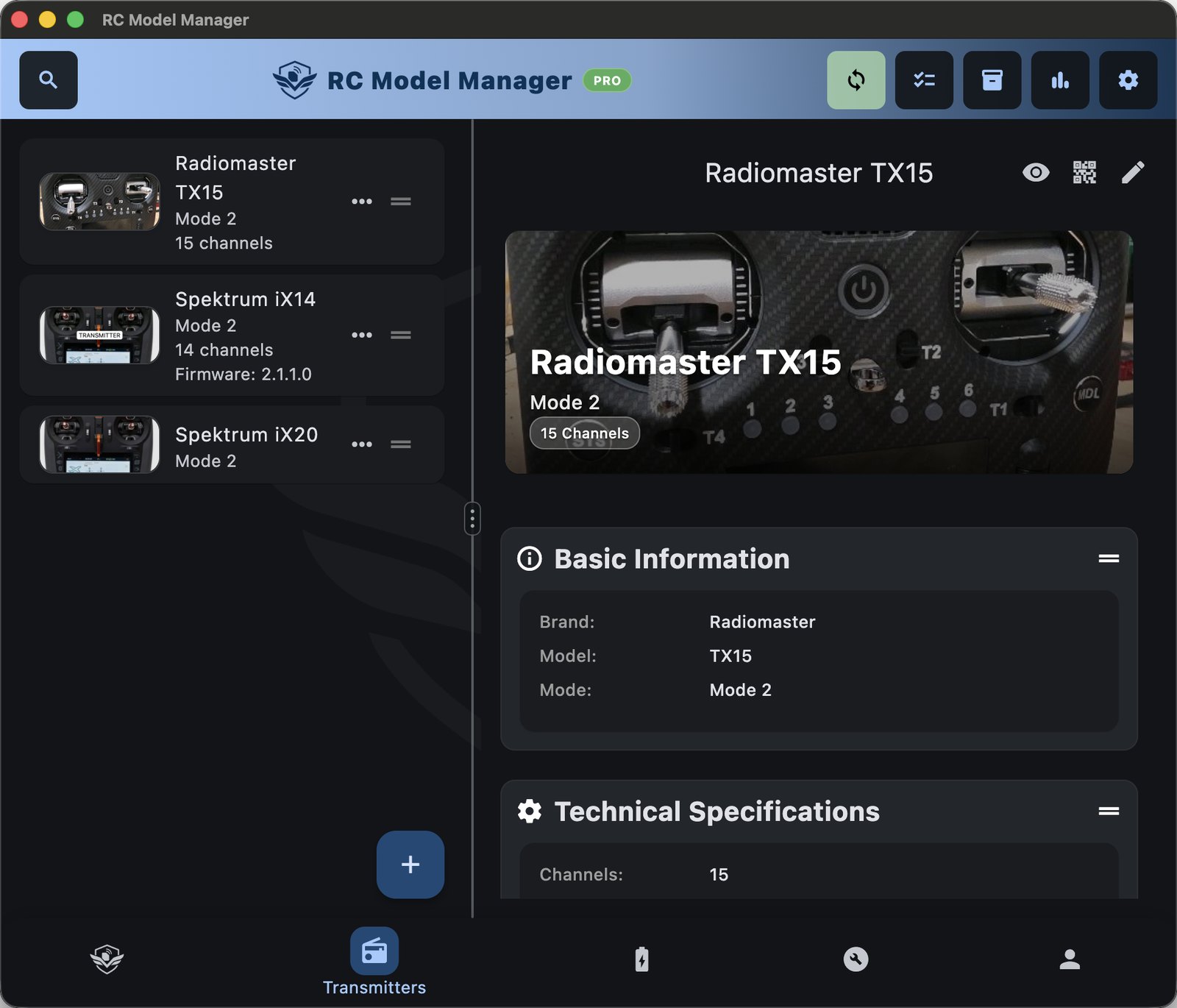Switch to the maintenance wrench tab
This screenshot has width=1177, height=1008.
[856, 959]
